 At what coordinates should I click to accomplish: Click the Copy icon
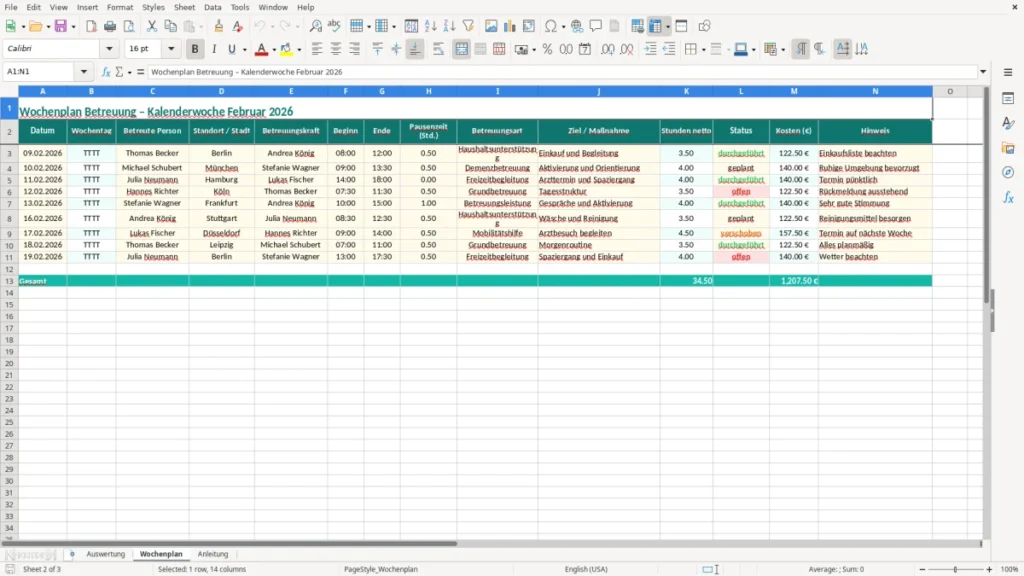click(x=170, y=26)
